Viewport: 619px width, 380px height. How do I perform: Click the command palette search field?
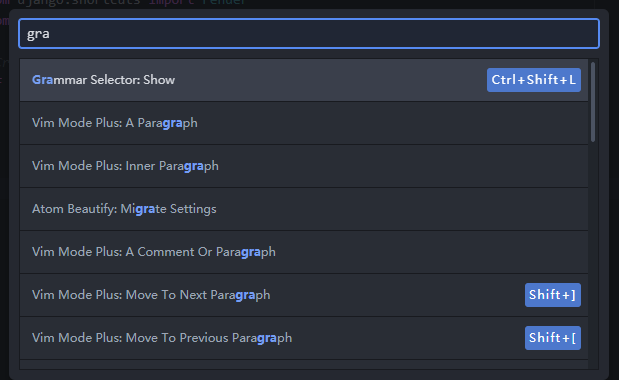pyautogui.click(x=309, y=34)
